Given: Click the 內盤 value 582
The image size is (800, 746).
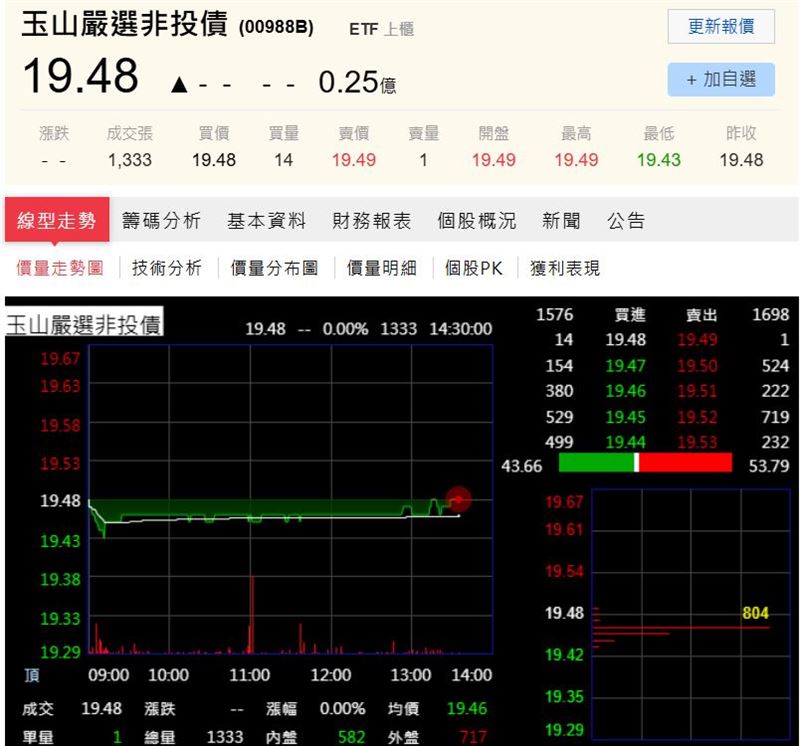Looking at the screenshot, I should [352, 737].
